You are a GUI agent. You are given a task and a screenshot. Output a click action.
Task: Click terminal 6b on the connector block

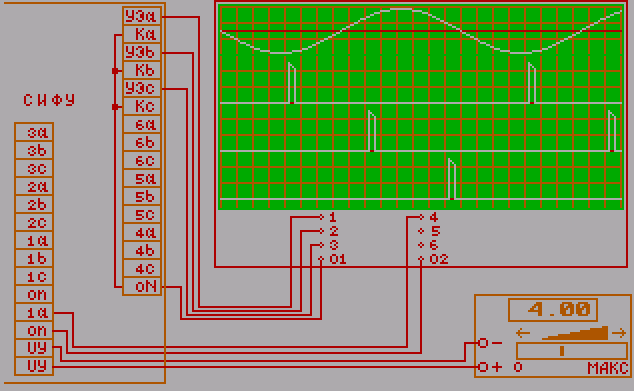(142, 142)
